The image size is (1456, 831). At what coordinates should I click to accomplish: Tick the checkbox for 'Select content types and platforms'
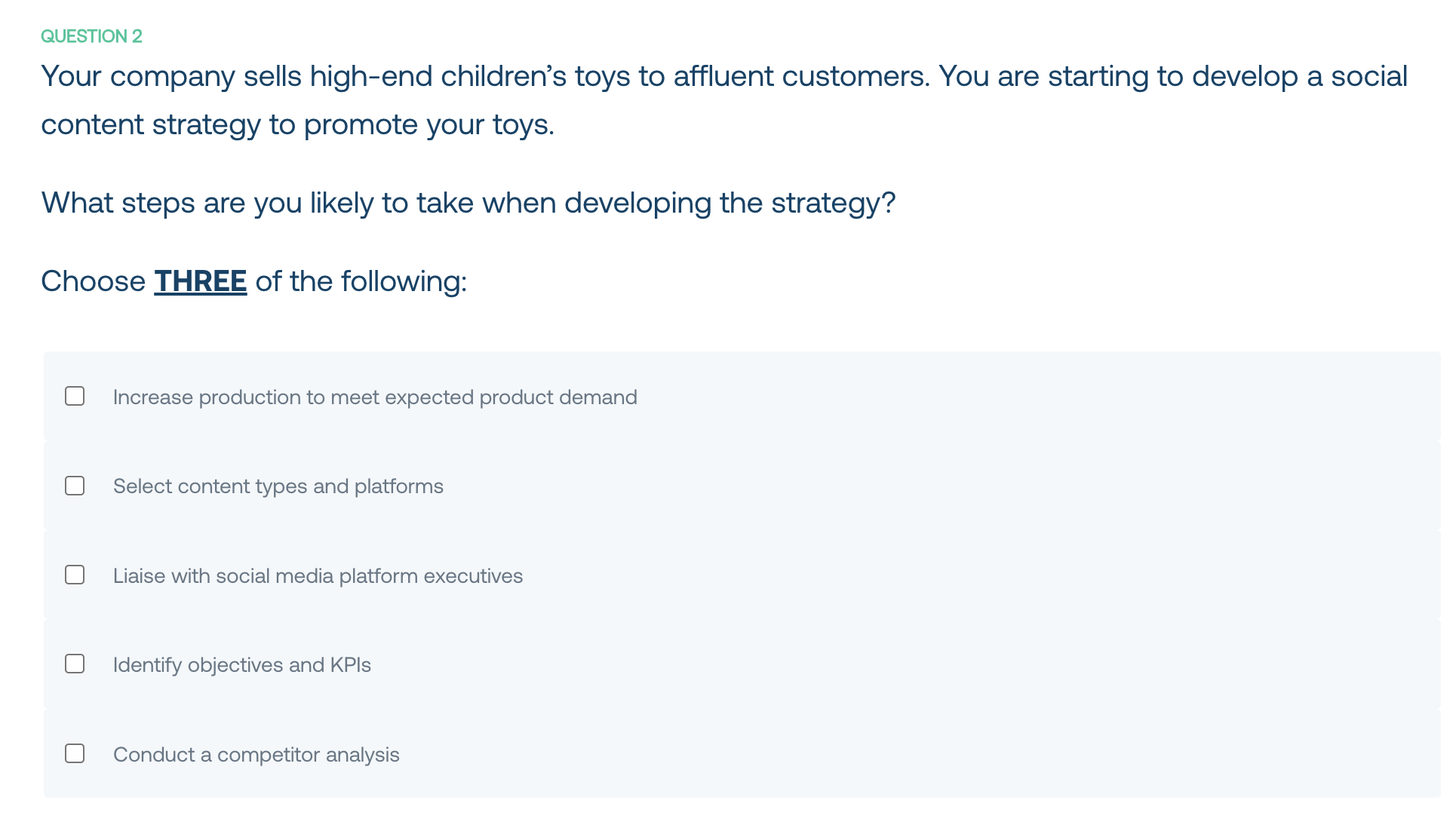75,486
